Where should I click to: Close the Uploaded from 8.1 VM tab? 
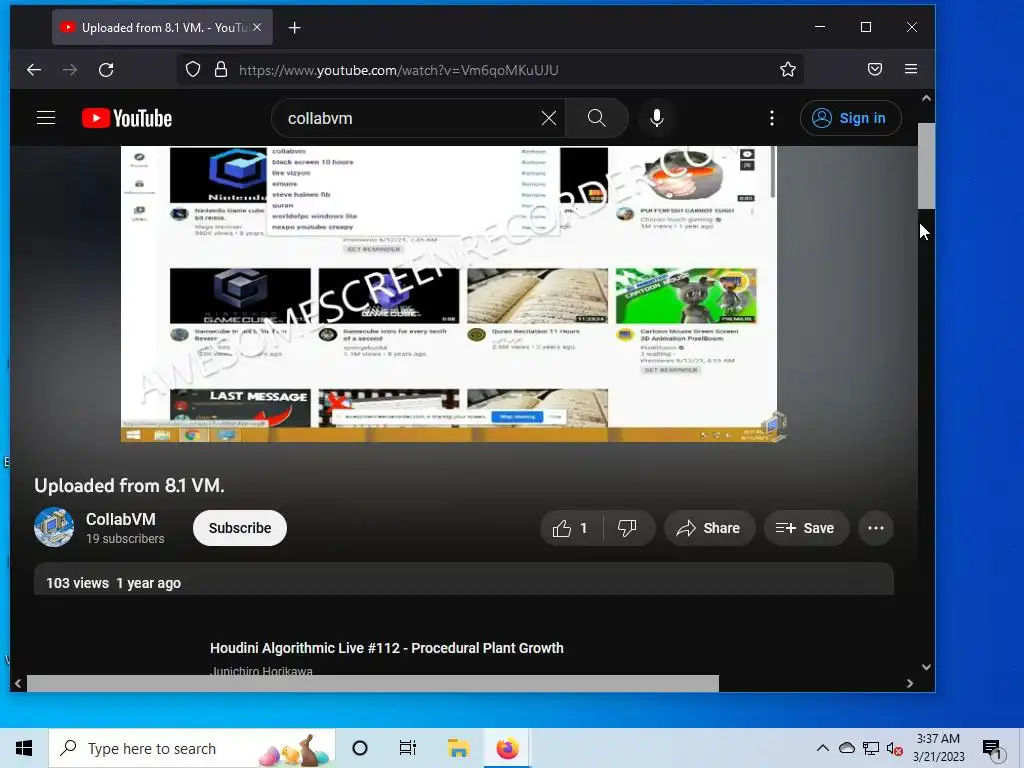[257, 27]
